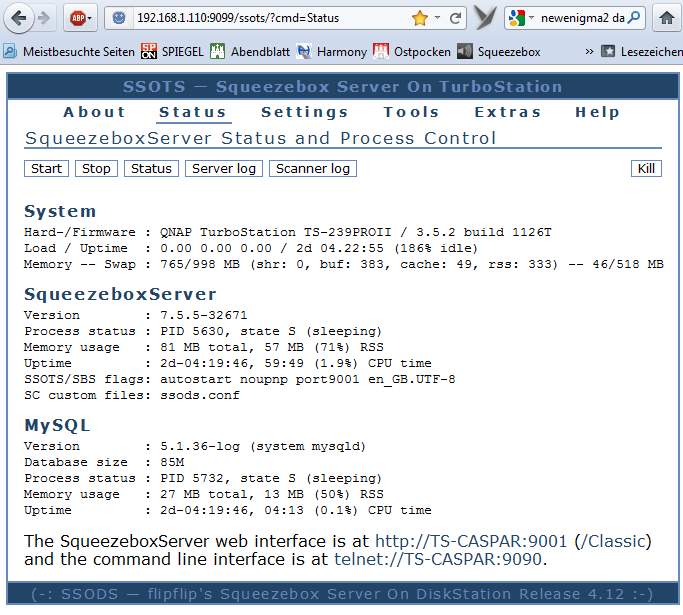Open the address bar history dropdown arrow
This screenshot has width=683, height=615.
point(438,18)
